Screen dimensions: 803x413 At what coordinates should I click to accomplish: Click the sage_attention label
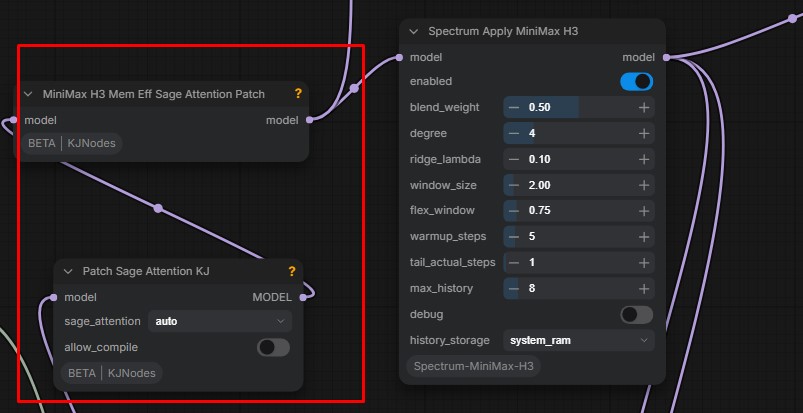coord(102,321)
